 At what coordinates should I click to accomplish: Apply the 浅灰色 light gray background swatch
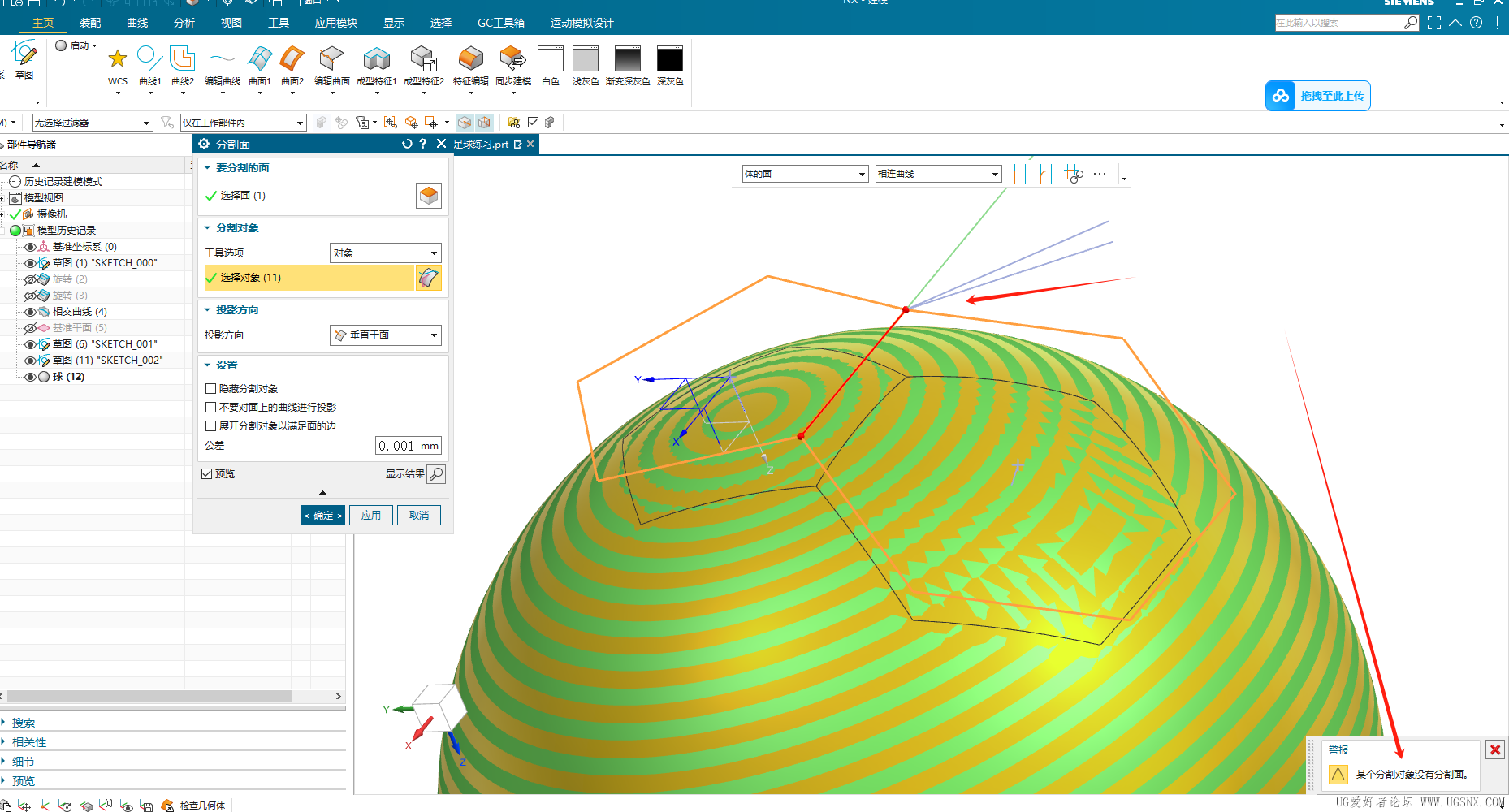(x=586, y=59)
